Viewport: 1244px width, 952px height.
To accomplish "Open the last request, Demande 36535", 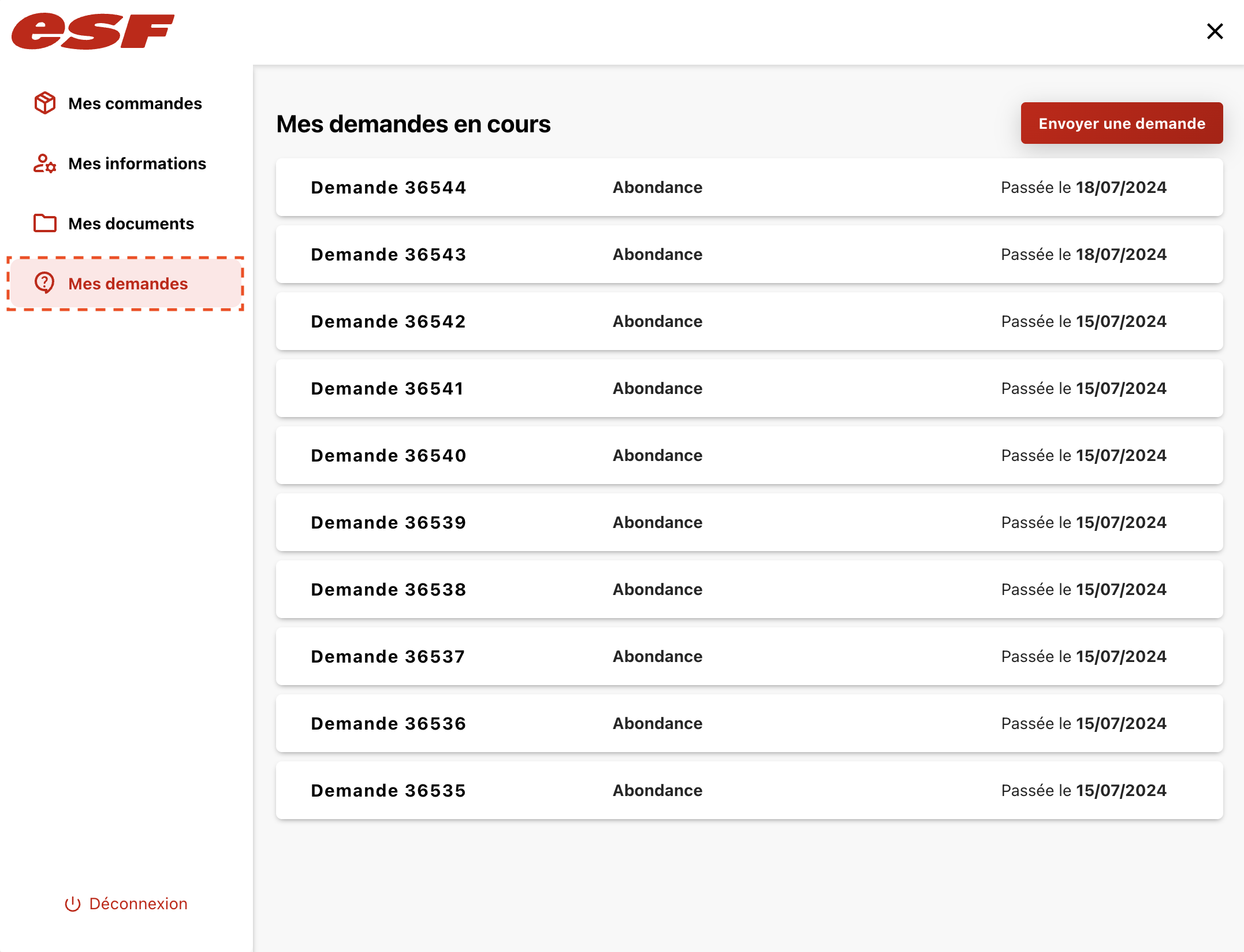I will pos(749,790).
